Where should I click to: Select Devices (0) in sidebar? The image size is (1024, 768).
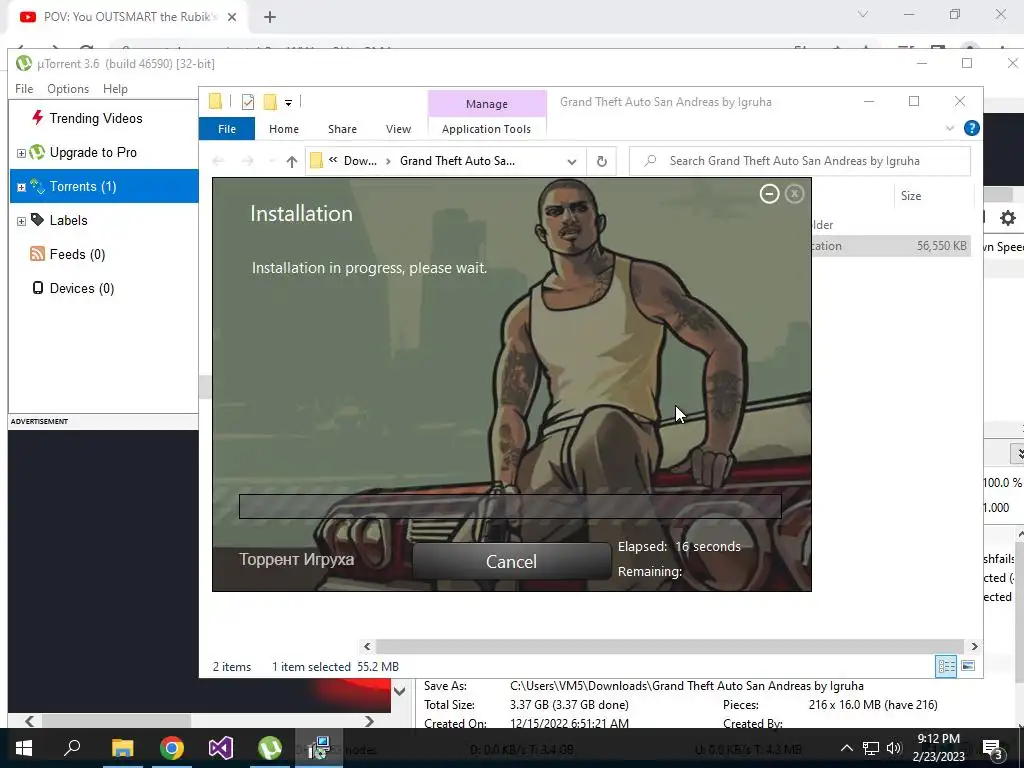click(x=72, y=288)
